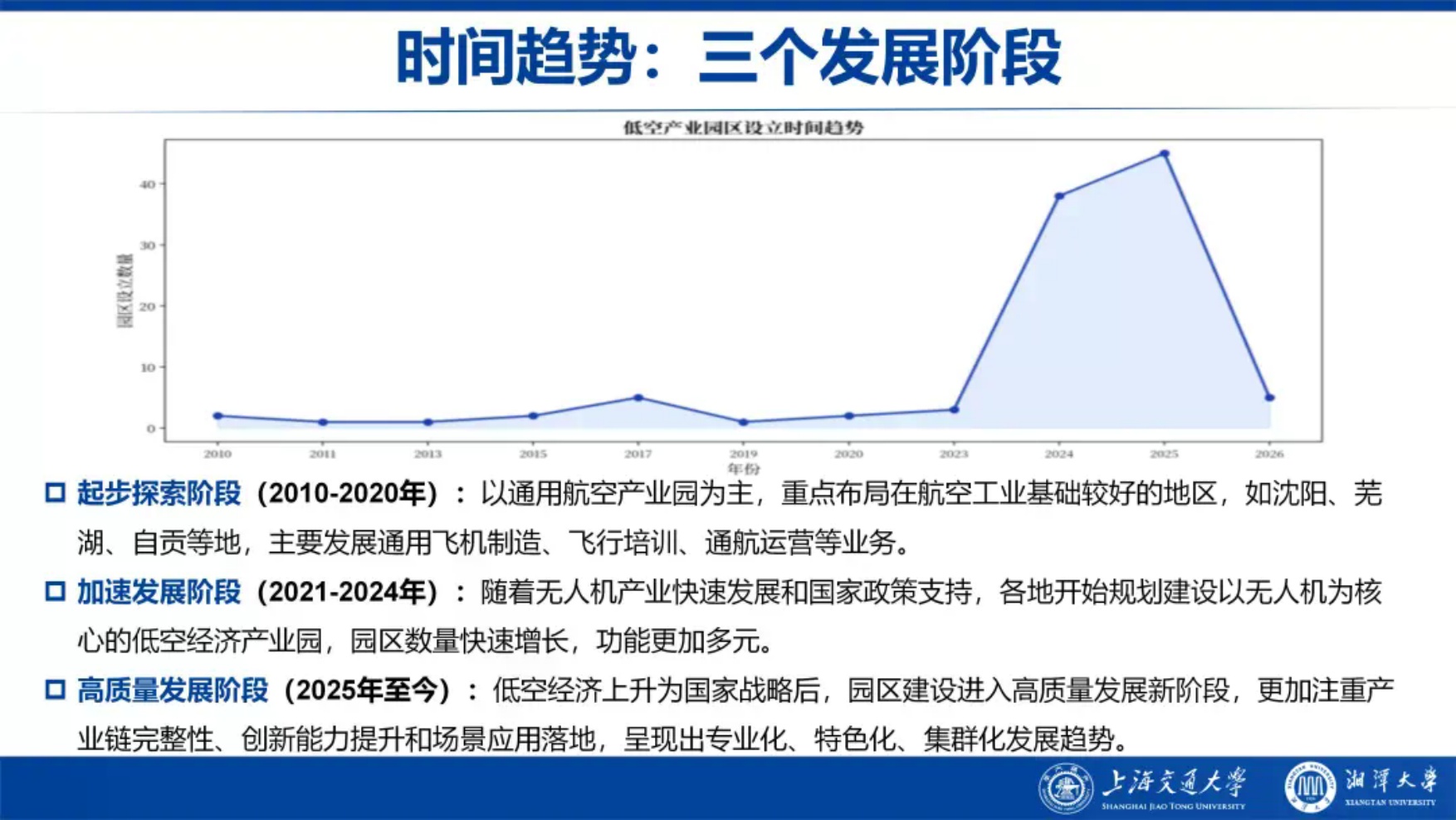The width and height of the screenshot is (1456, 820).
Task: Click the x-axis label 2013
Action: 428,454
